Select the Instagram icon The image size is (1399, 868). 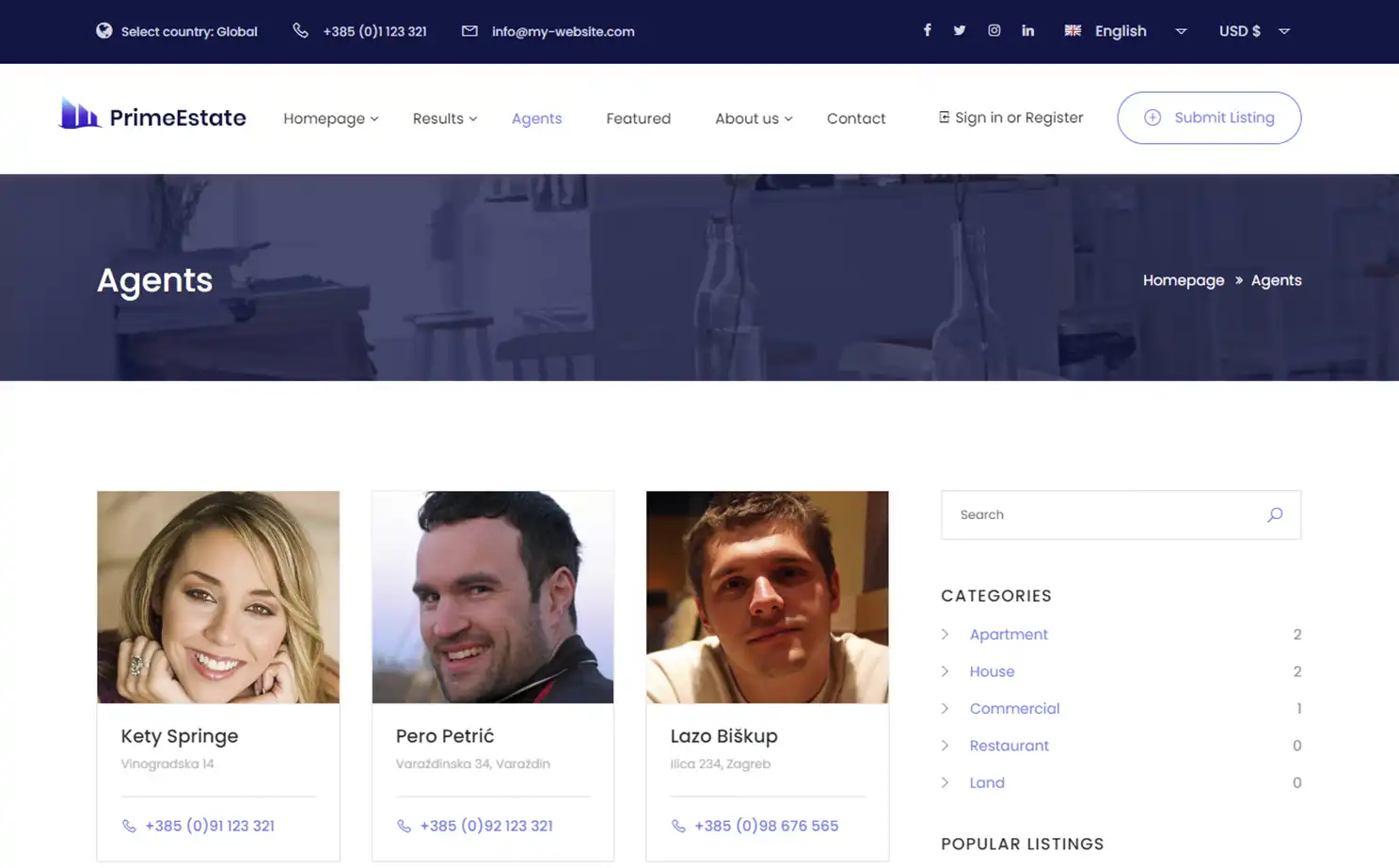(x=994, y=30)
